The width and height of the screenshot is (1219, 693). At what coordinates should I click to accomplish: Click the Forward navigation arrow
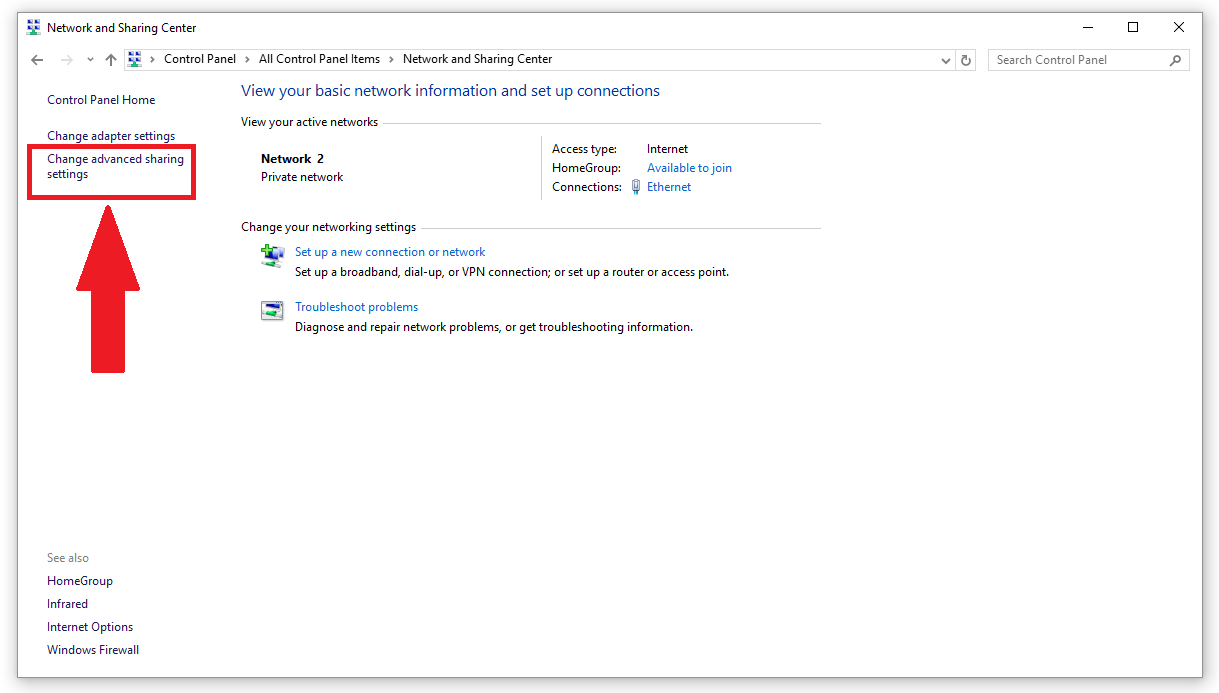pos(67,60)
